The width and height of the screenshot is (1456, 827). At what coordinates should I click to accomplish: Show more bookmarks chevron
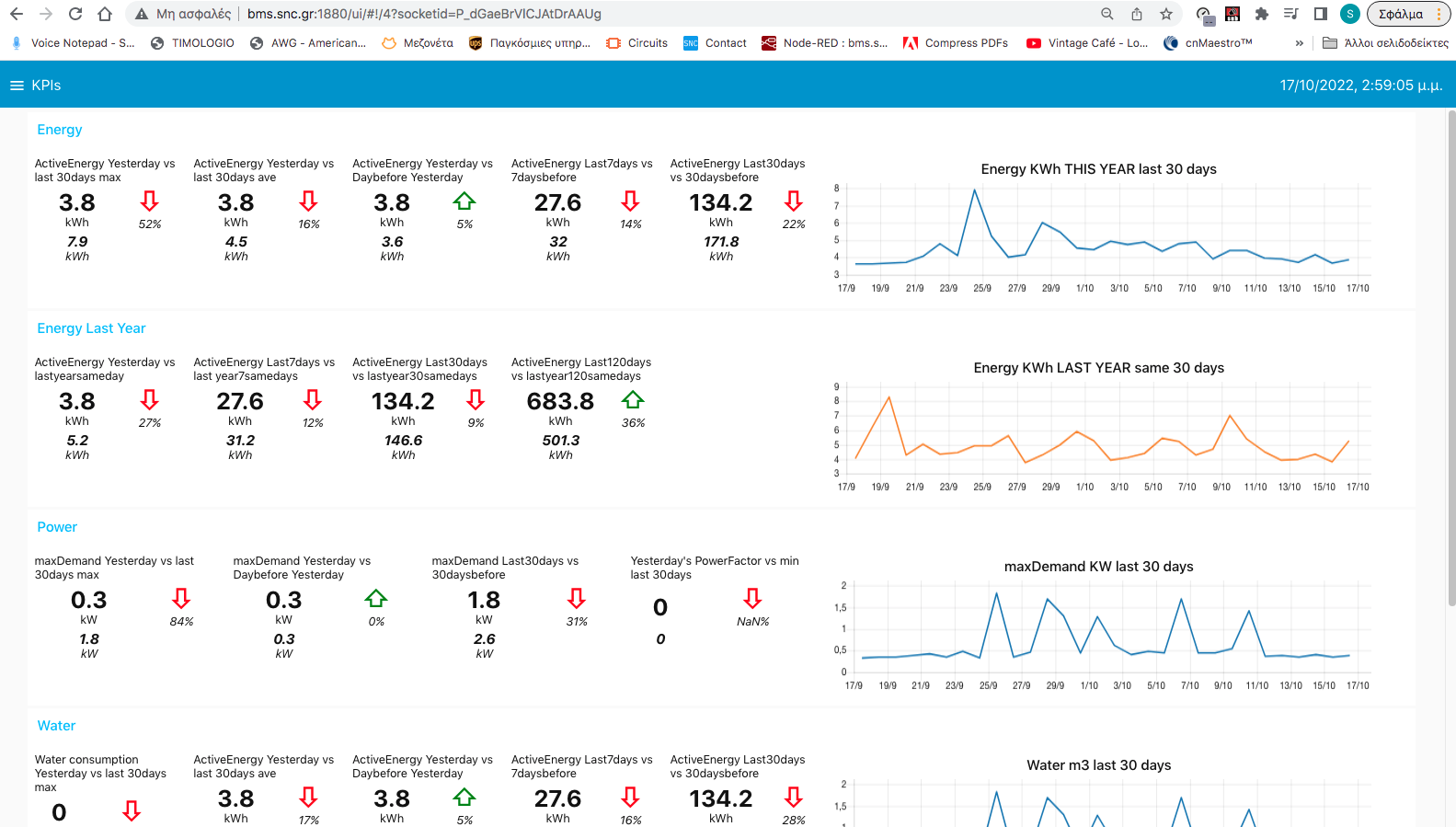point(1299,43)
